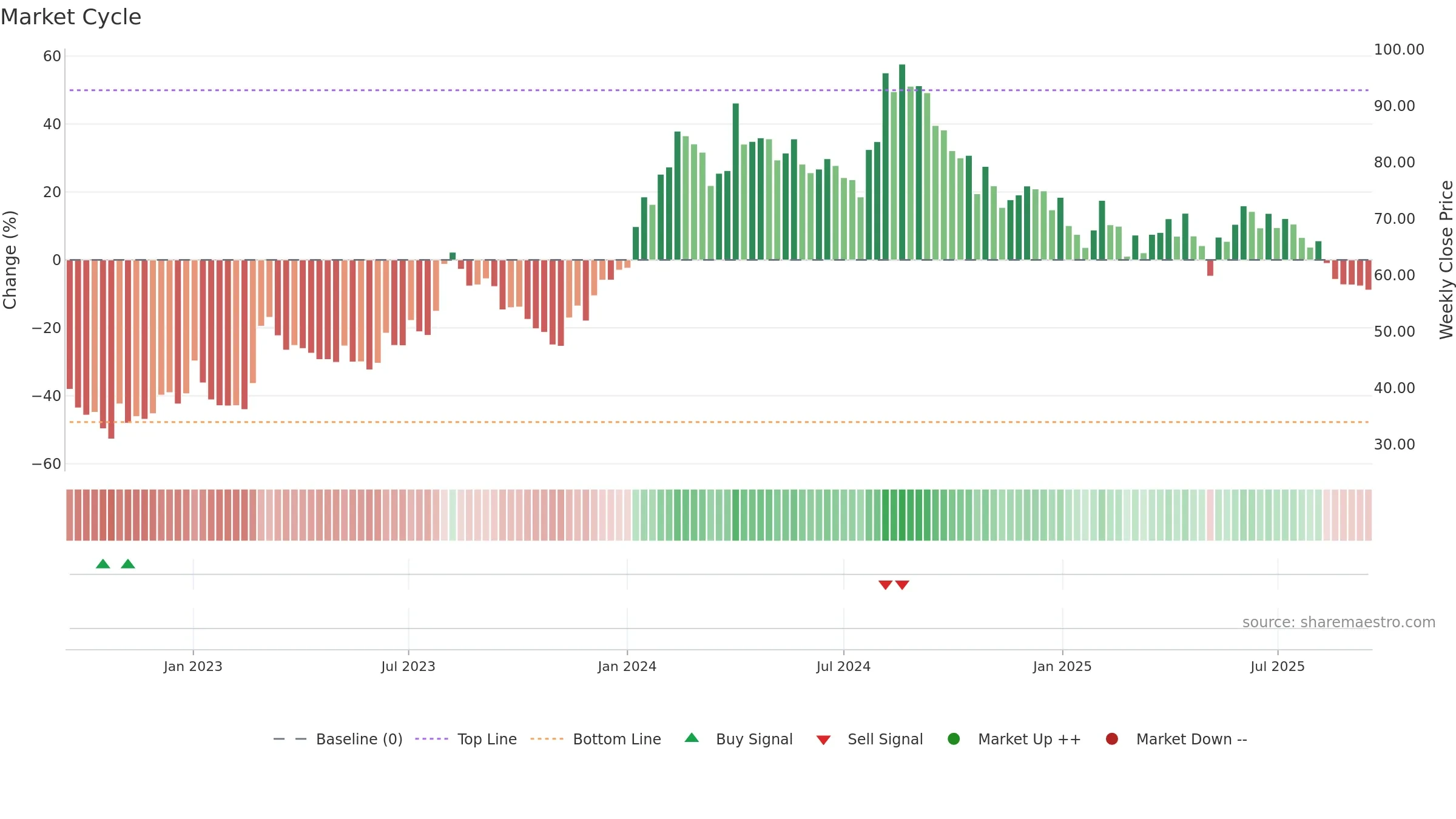Click the 60 value on left axis
1456x819 pixels.
(x=52, y=56)
